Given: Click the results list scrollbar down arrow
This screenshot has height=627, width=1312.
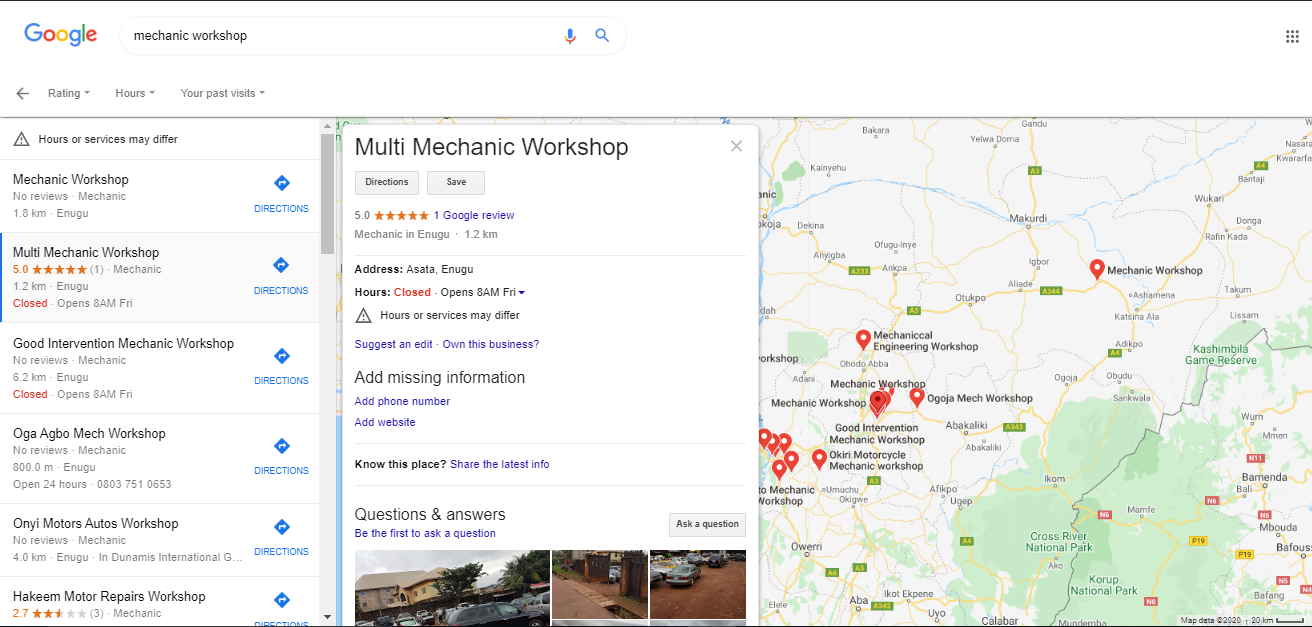Looking at the screenshot, I should (x=327, y=617).
